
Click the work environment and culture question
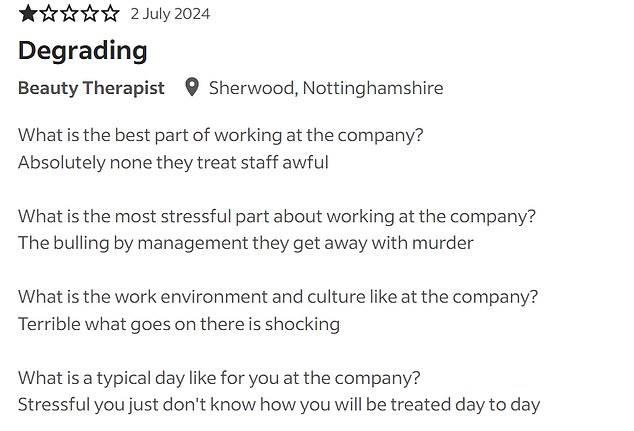(x=279, y=298)
